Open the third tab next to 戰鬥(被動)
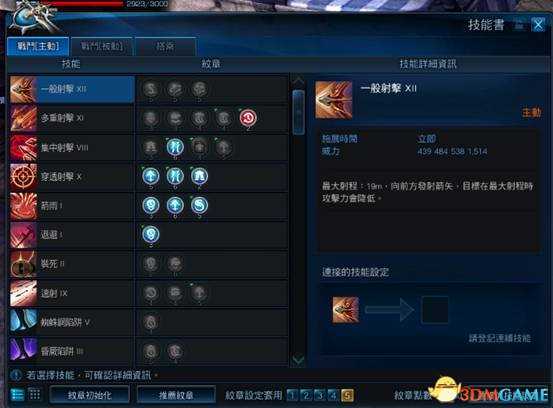Viewport: 553px width, 408px height. point(165,46)
